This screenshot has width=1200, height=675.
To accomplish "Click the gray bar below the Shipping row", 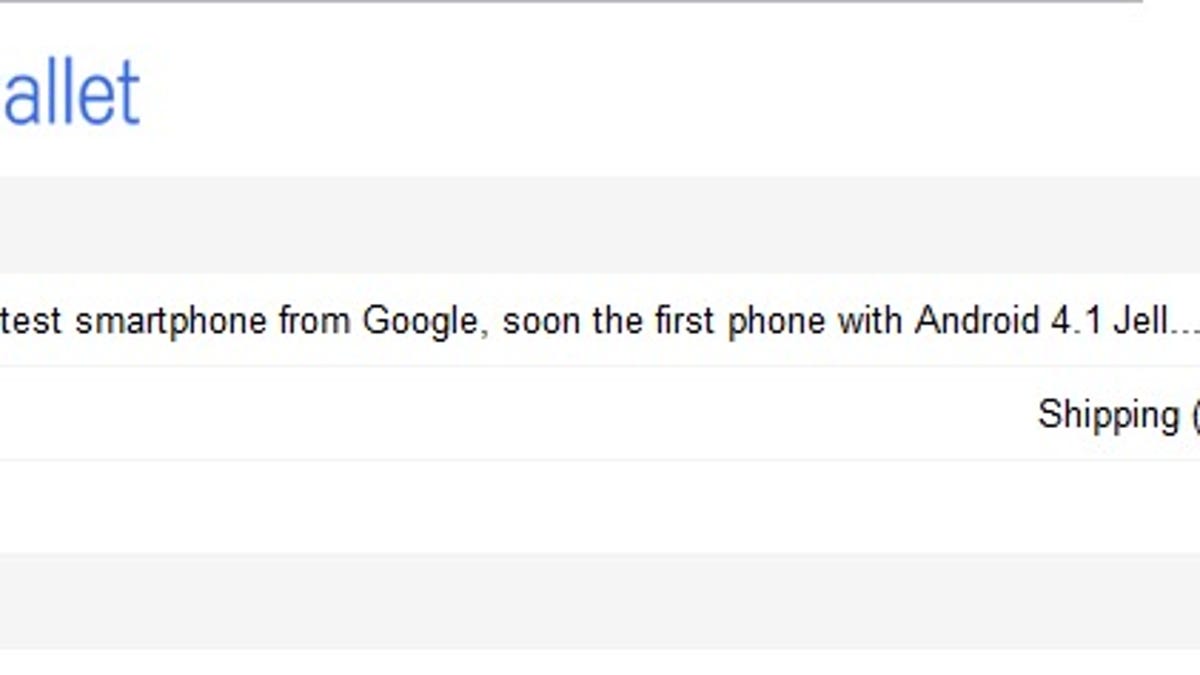I will pyautogui.click(x=600, y=600).
